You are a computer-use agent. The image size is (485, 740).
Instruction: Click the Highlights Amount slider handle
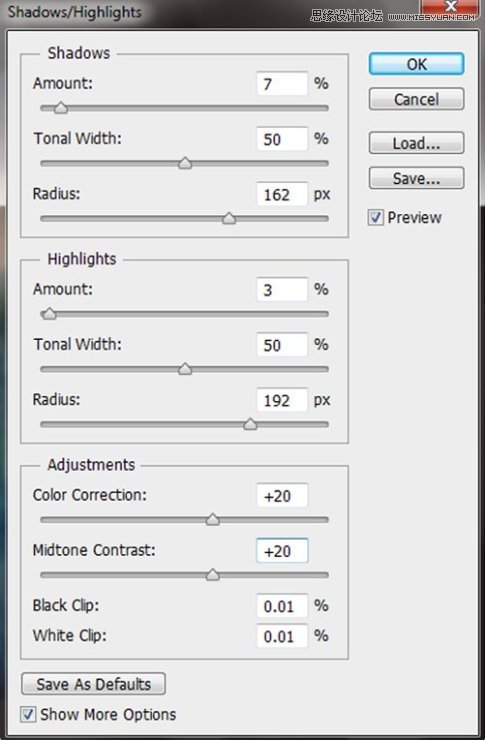coord(49,314)
